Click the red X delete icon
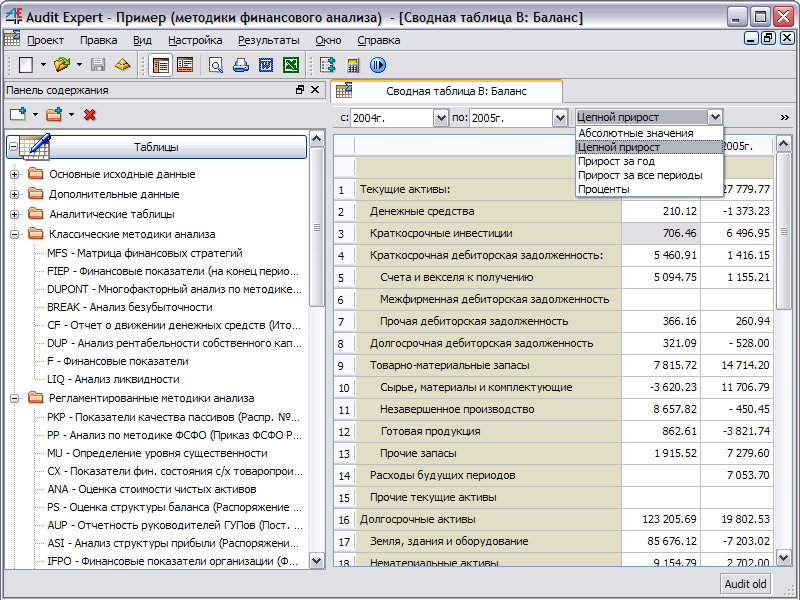The width and height of the screenshot is (800, 600). (90, 115)
